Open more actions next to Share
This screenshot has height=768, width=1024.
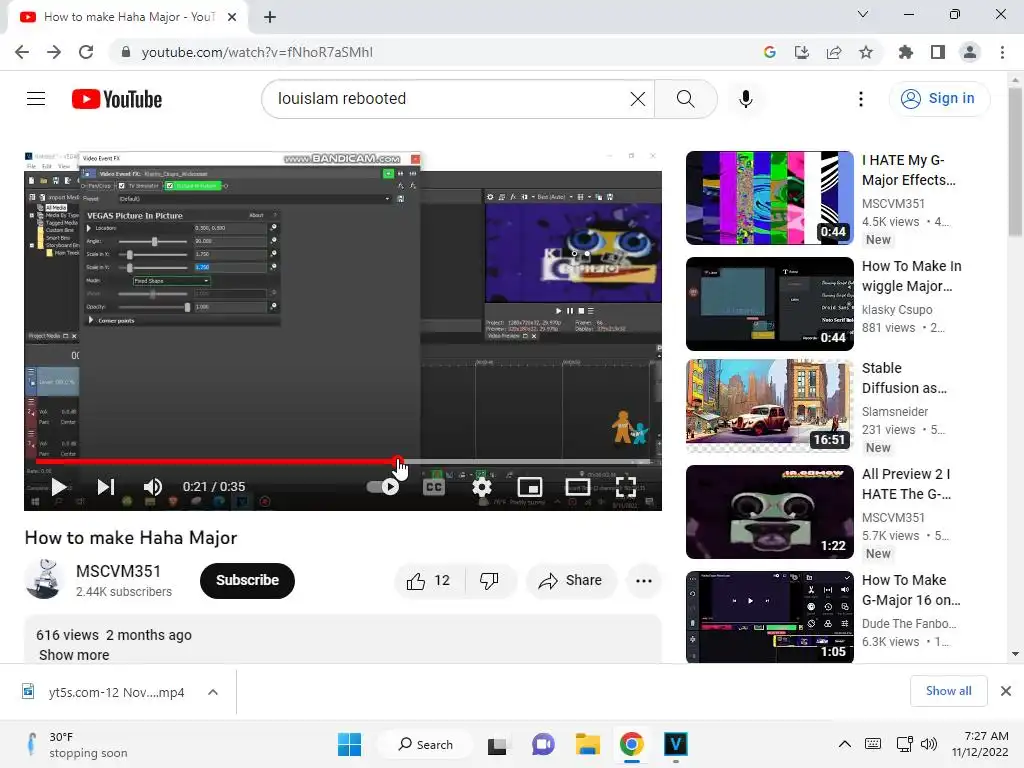point(644,581)
